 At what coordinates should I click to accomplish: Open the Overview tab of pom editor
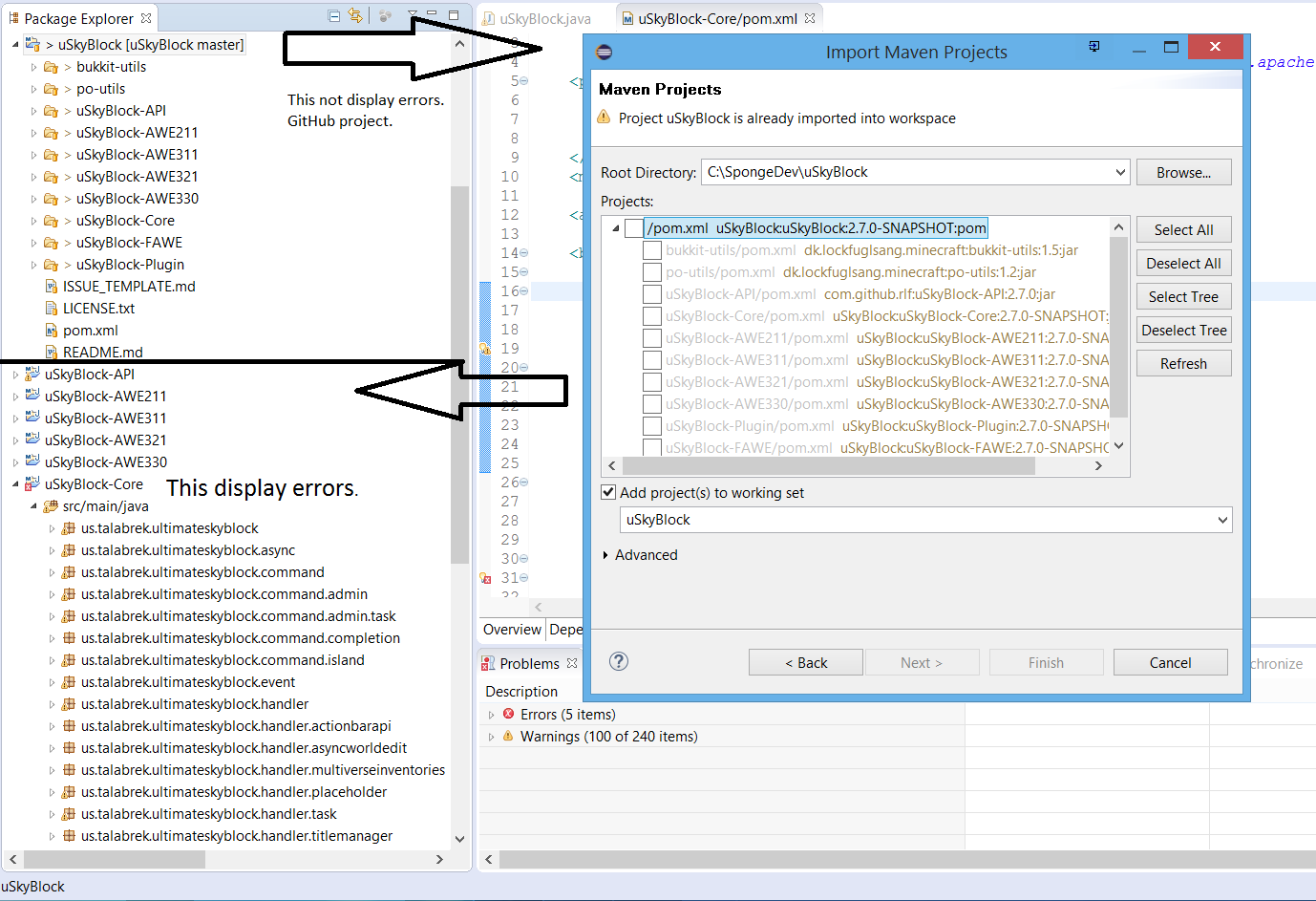click(x=512, y=629)
